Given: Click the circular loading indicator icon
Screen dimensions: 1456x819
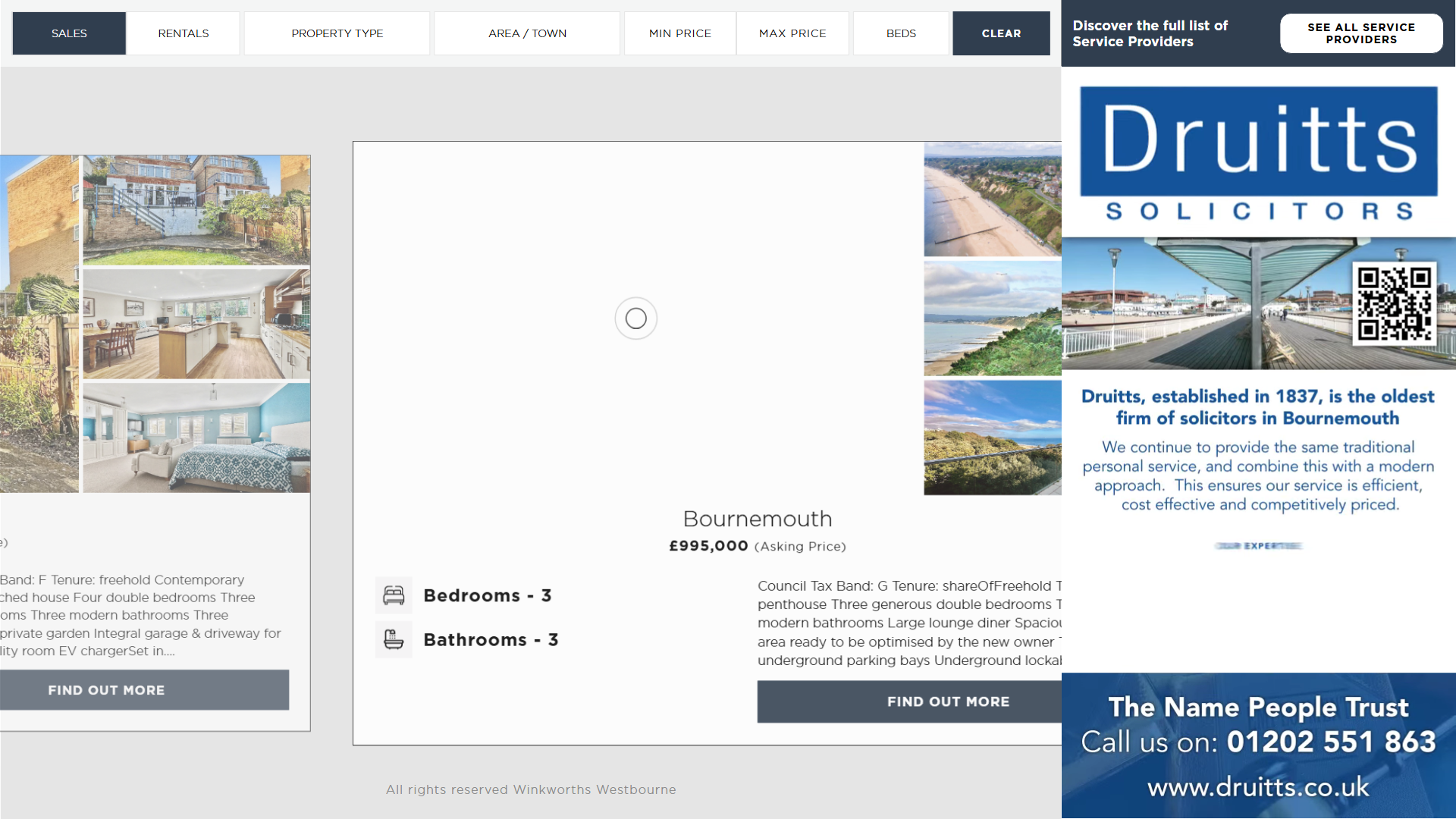Looking at the screenshot, I should pos(635,318).
